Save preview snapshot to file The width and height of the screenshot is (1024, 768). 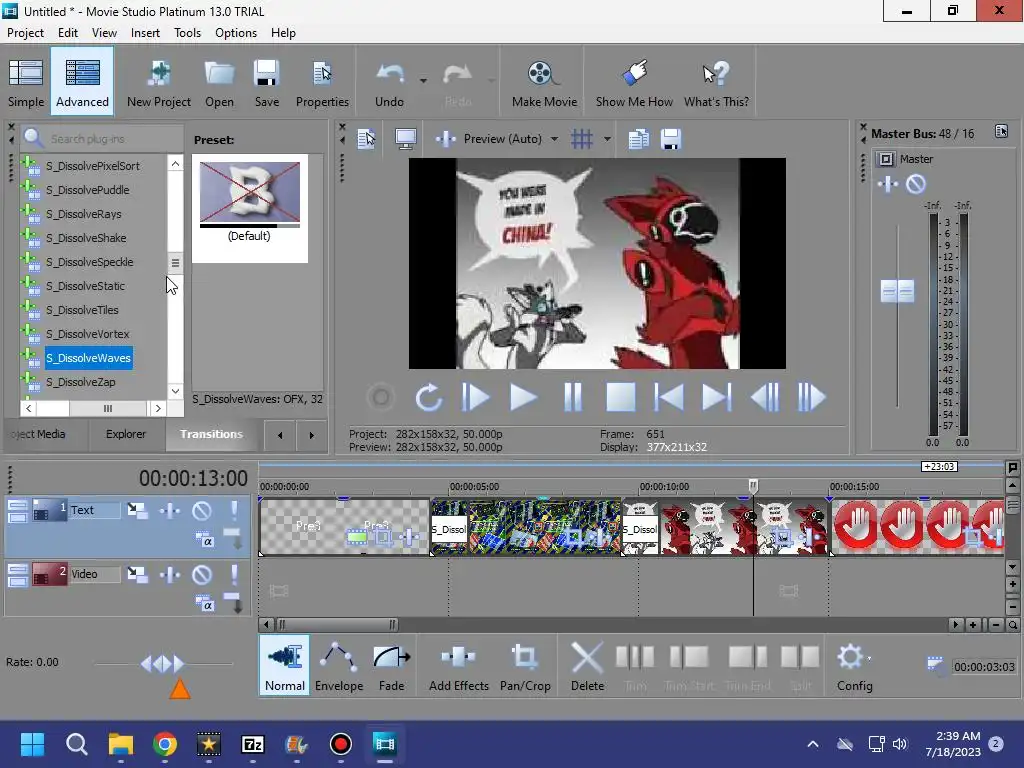point(671,138)
